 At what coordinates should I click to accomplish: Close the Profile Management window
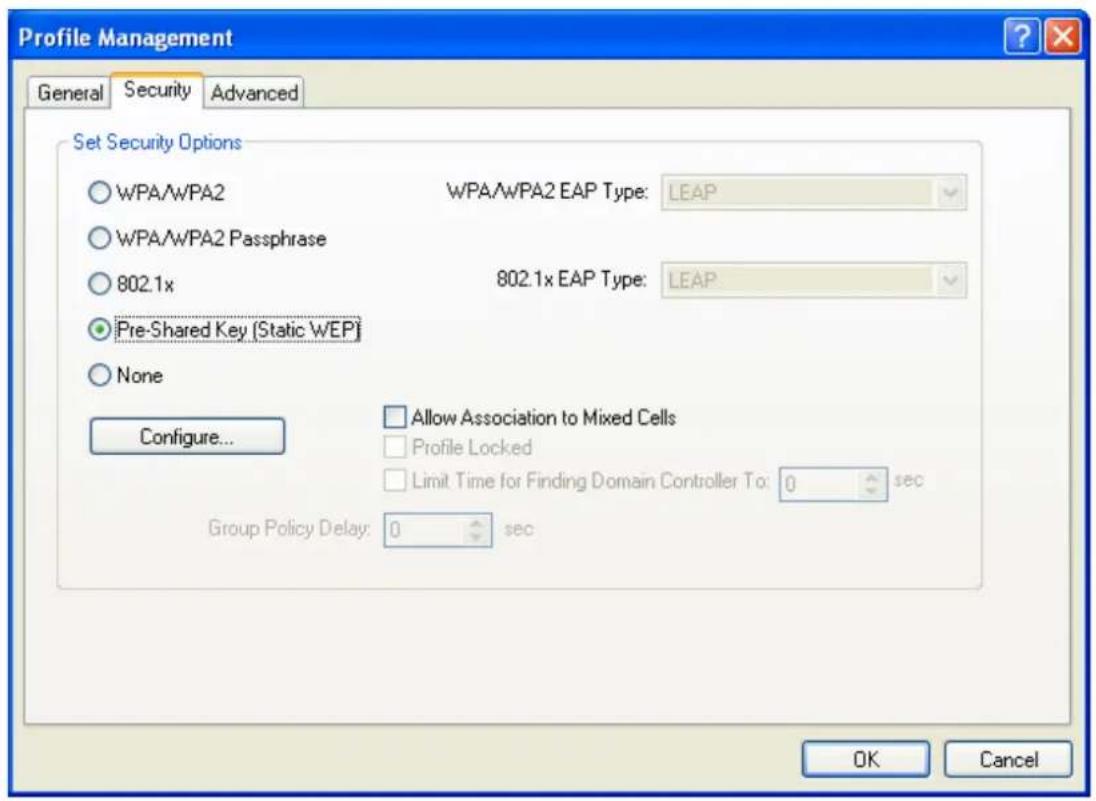pos(1062,37)
